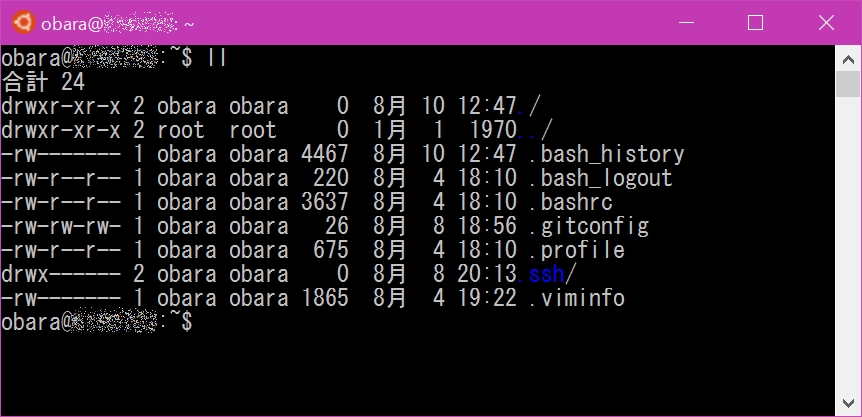This screenshot has height=417, width=862.
Task: Click the empty prompt on last line
Action: pyautogui.click(x=97, y=323)
